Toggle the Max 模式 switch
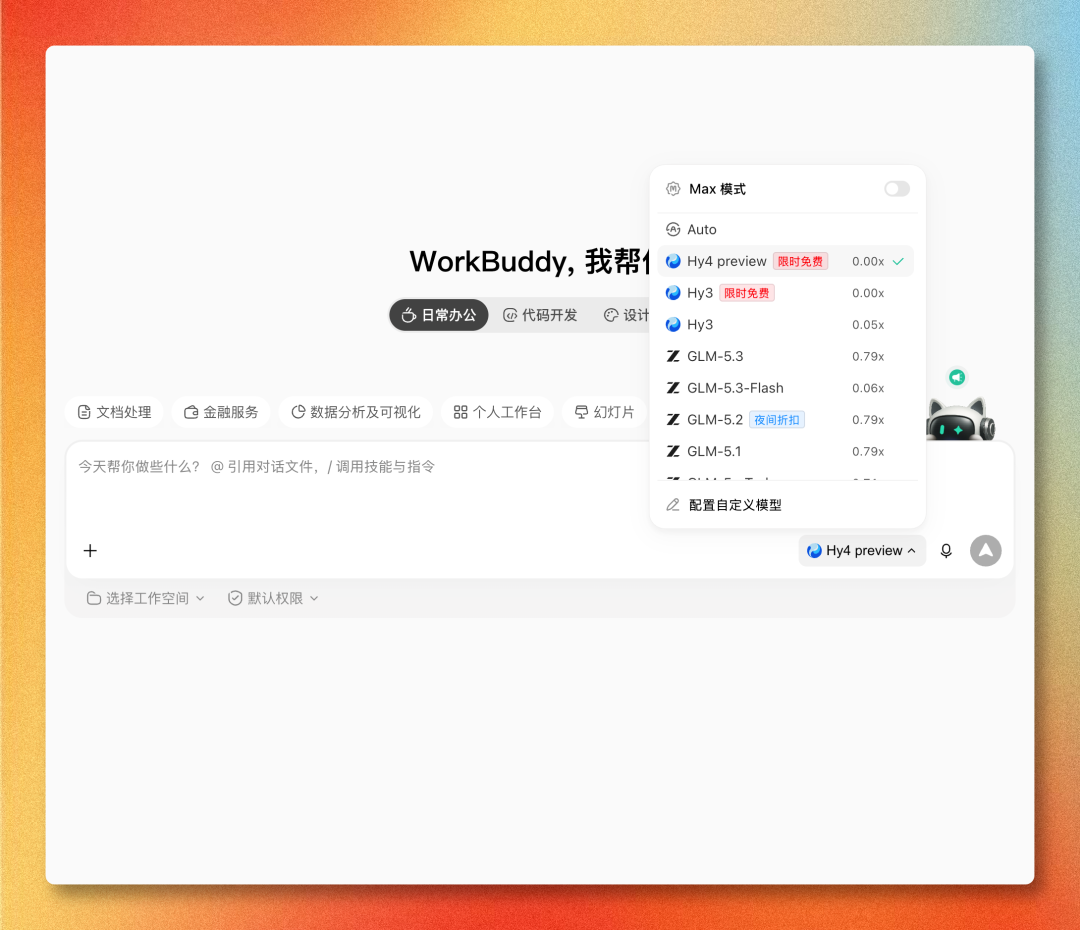 pyautogui.click(x=897, y=189)
